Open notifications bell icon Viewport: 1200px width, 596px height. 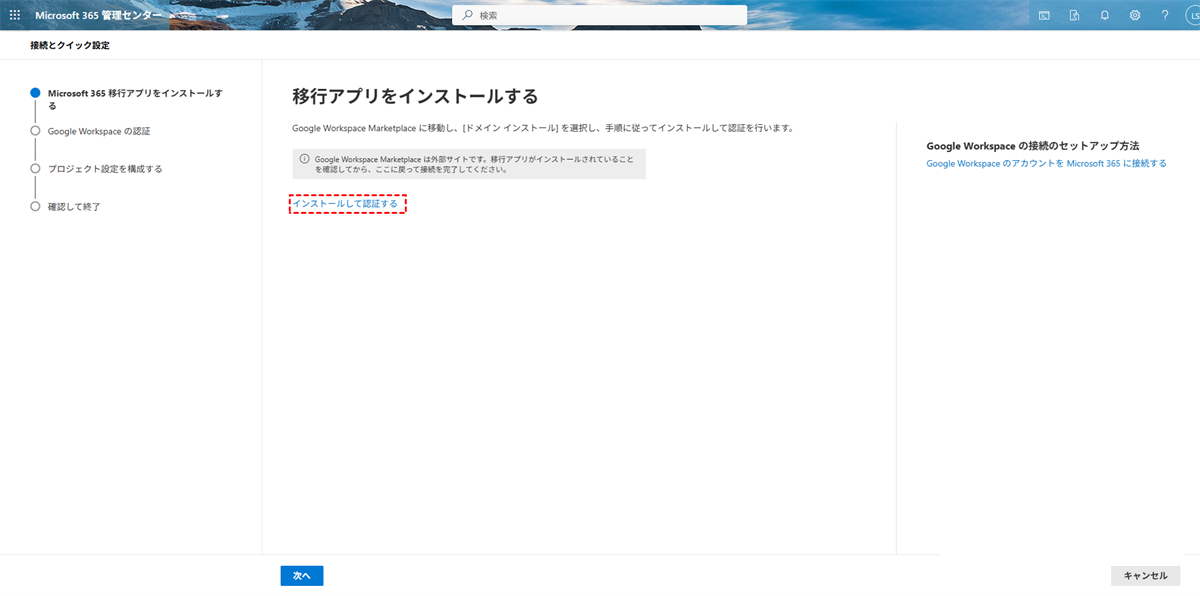tap(1105, 15)
